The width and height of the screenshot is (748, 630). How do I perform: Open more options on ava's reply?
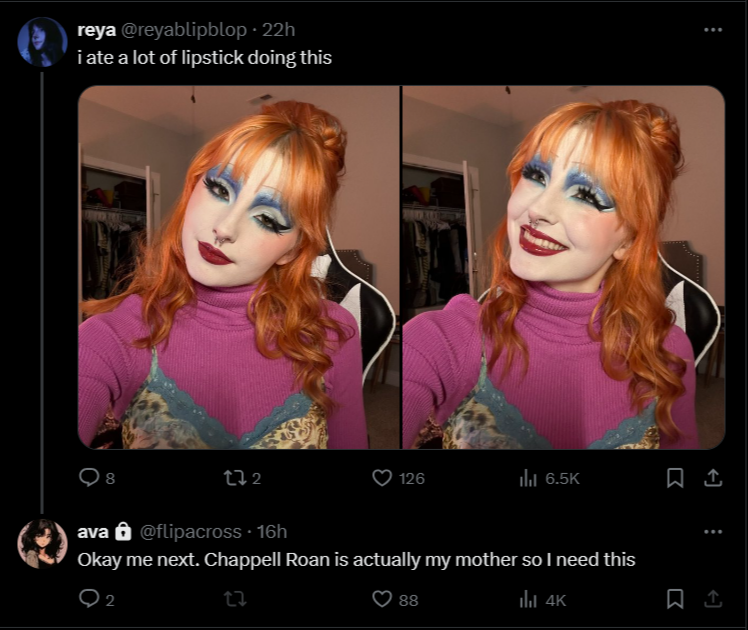pyautogui.click(x=713, y=531)
